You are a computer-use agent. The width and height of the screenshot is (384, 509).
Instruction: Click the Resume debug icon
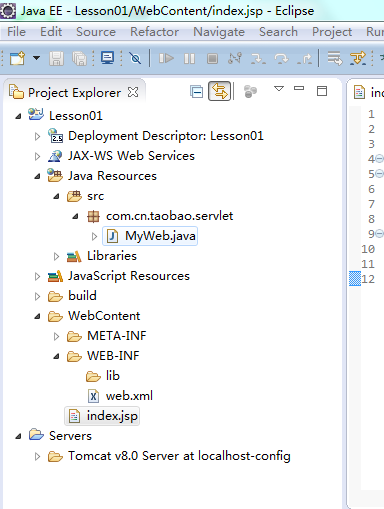(166, 59)
